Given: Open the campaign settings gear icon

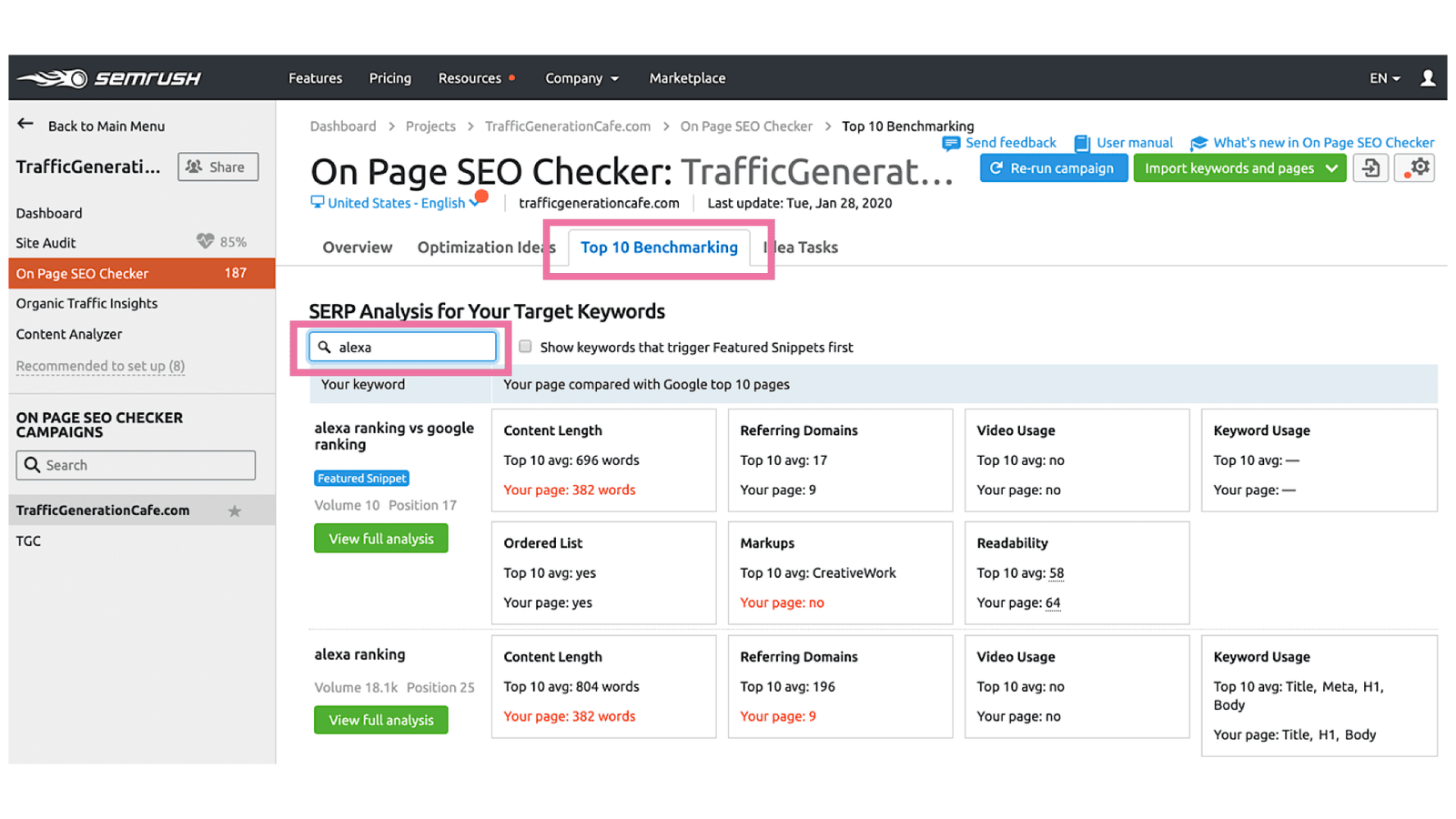Looking at the screenshot, I should pyautogui.click(x=1414, y=167).
